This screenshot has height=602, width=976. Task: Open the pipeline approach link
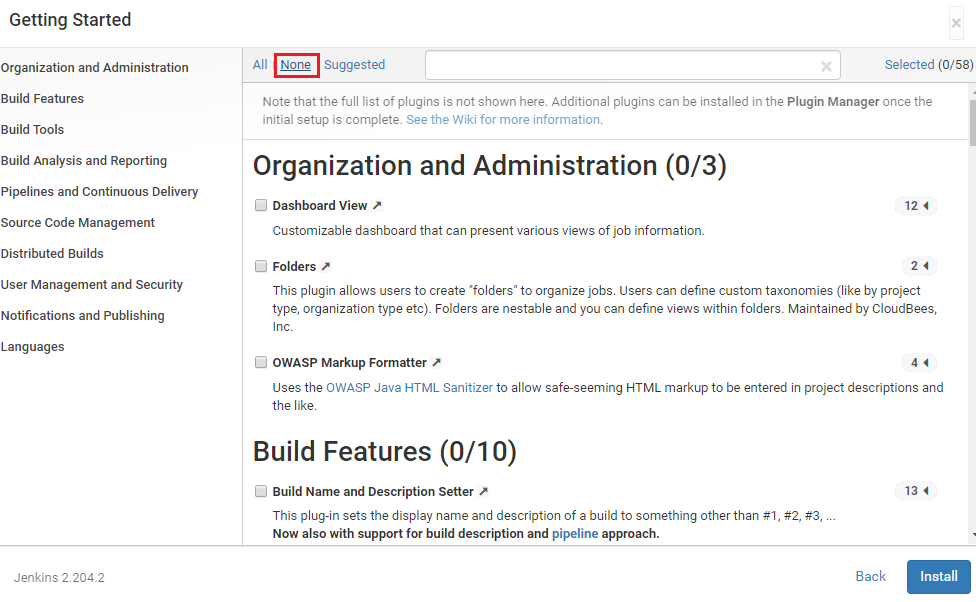(x=575, y=534)
